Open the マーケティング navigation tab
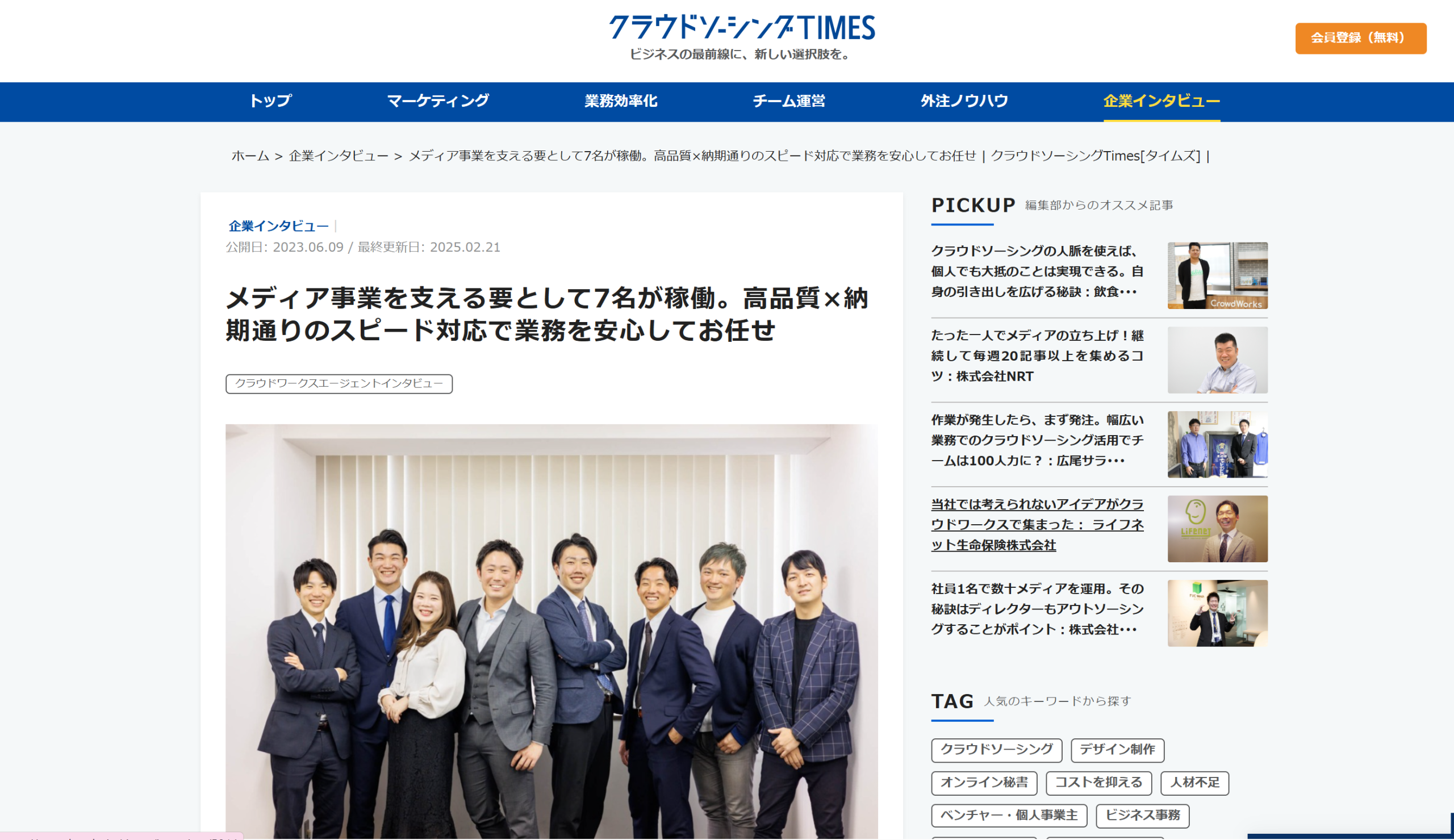 coord(438,101)
